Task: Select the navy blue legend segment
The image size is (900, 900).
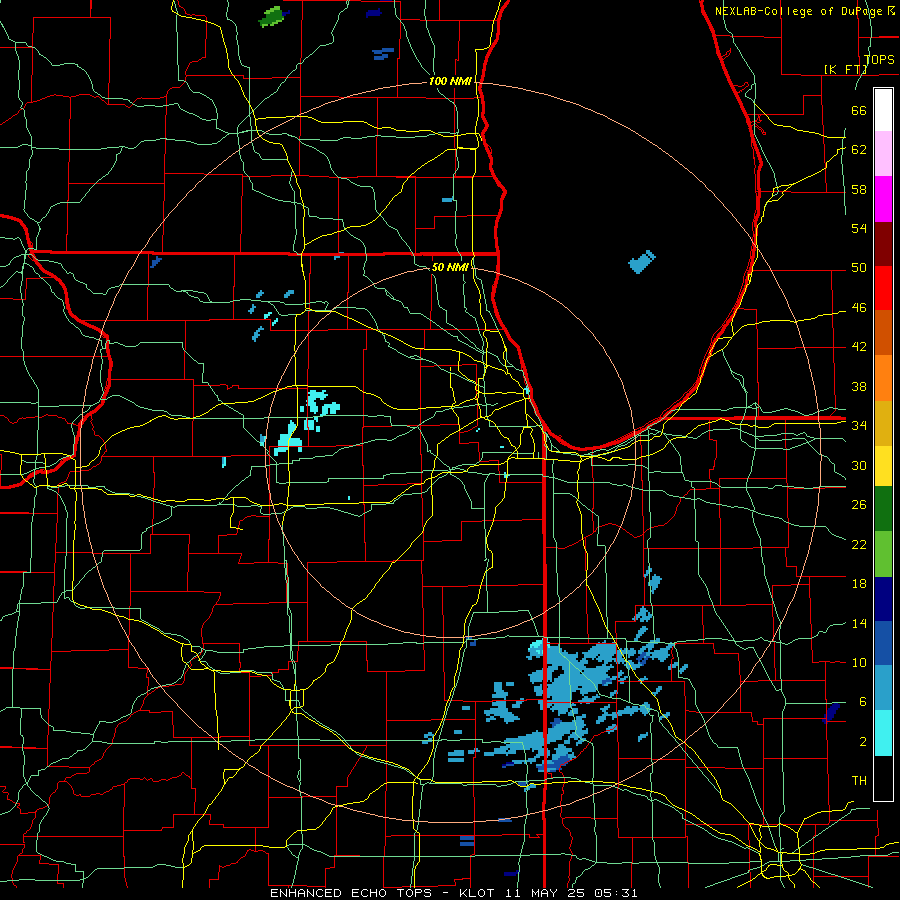Action: [x=883, y=599]
